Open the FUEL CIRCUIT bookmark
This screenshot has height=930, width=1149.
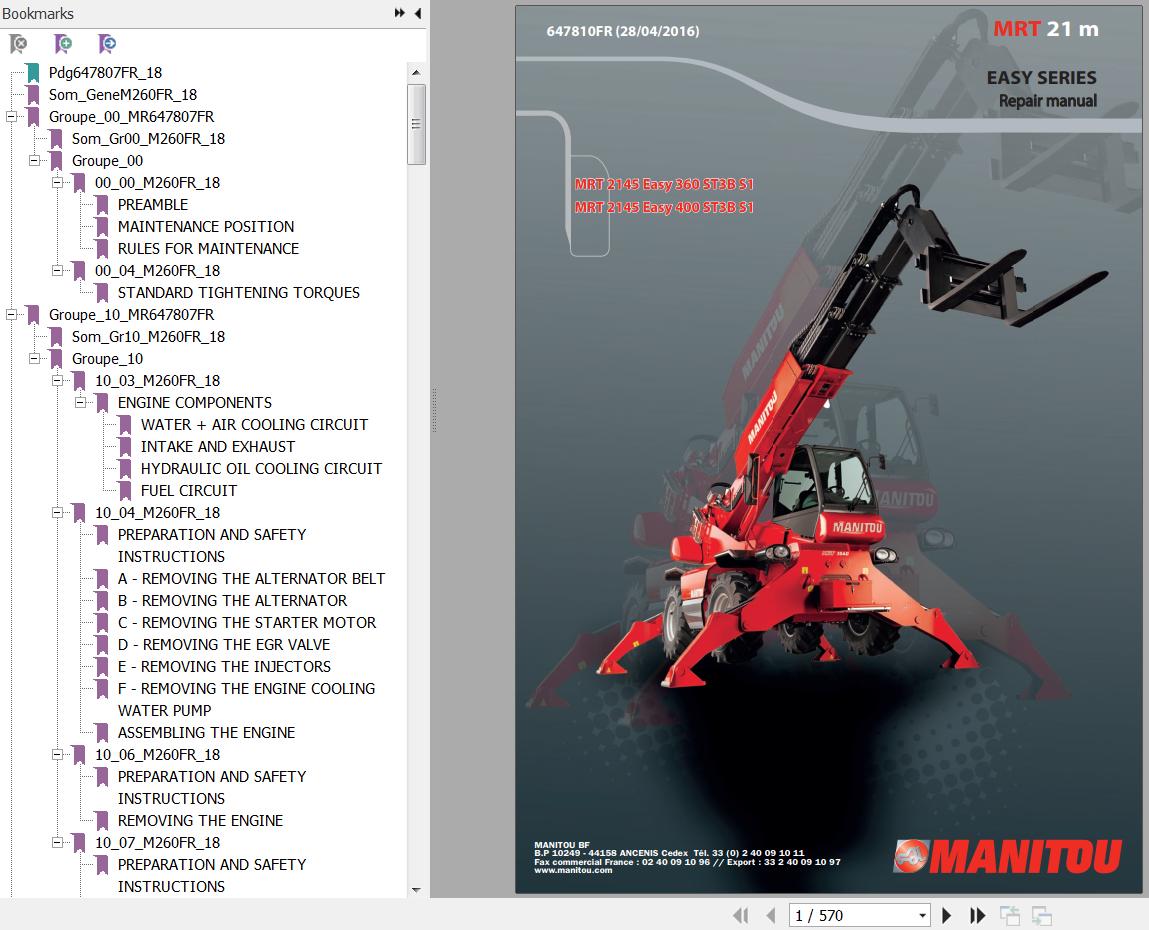click(x=188, y=490)
